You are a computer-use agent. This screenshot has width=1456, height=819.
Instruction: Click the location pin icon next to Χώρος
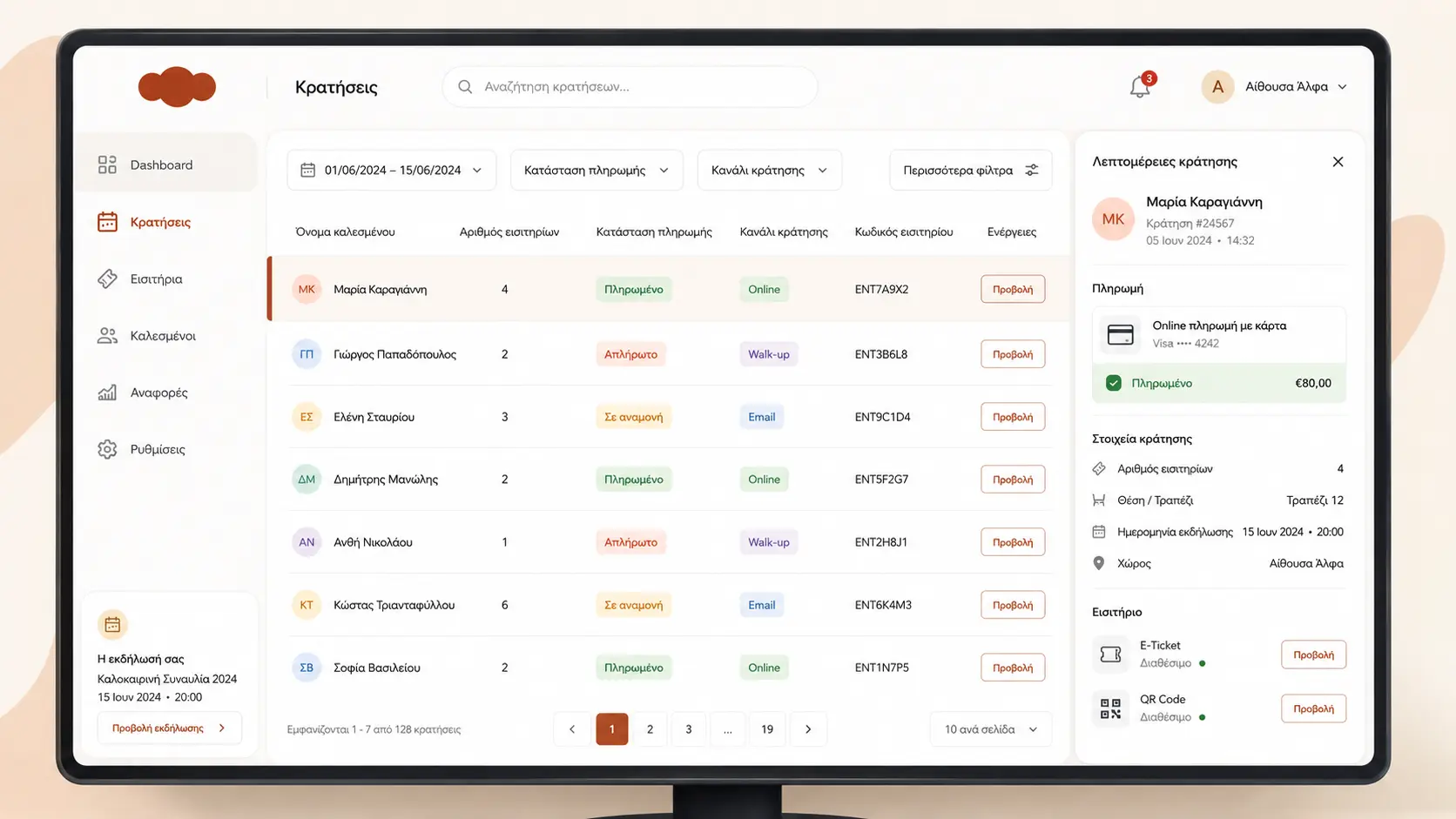click(x=1099, y=563)
